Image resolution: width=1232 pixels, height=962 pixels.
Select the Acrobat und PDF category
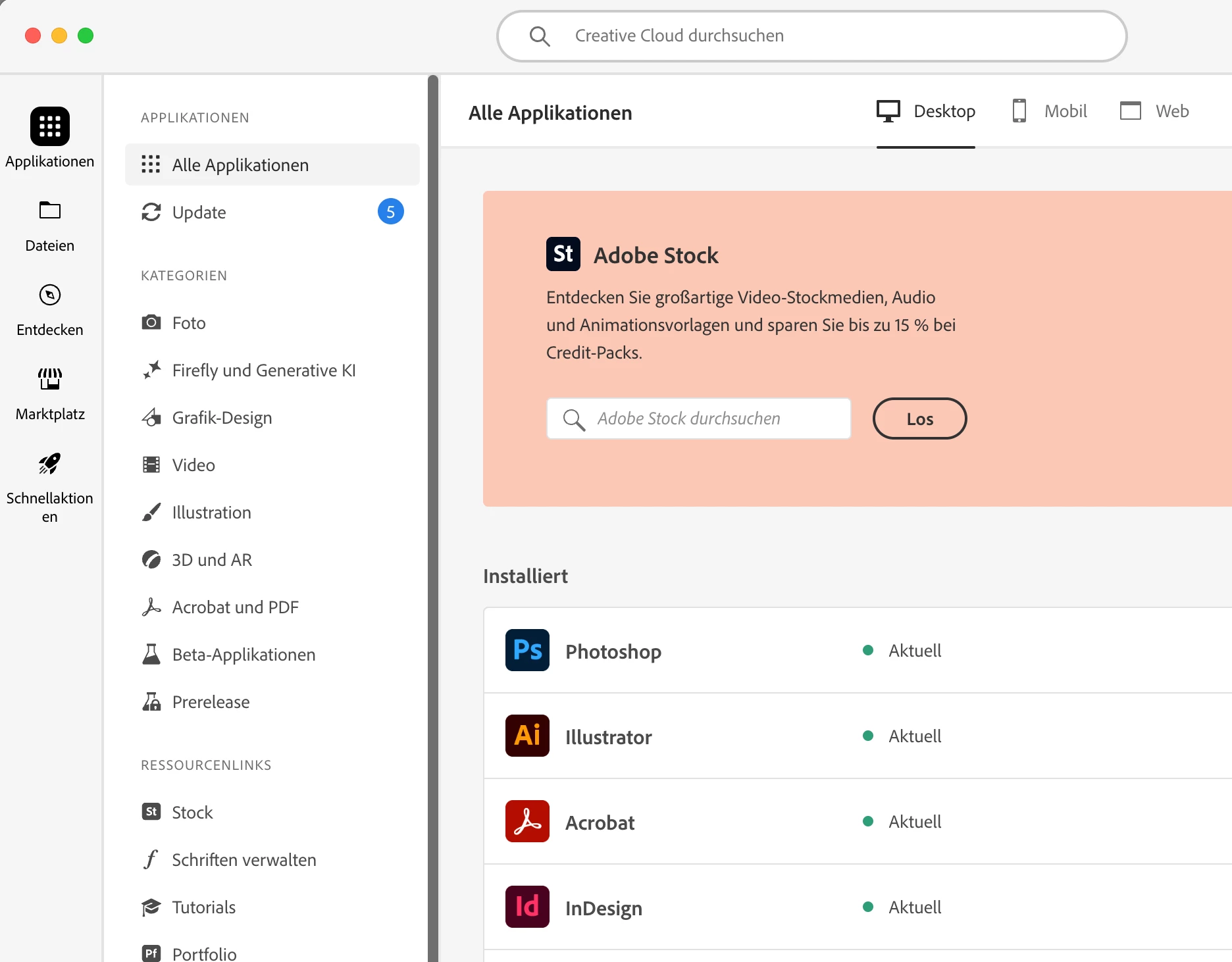point(272,607)
